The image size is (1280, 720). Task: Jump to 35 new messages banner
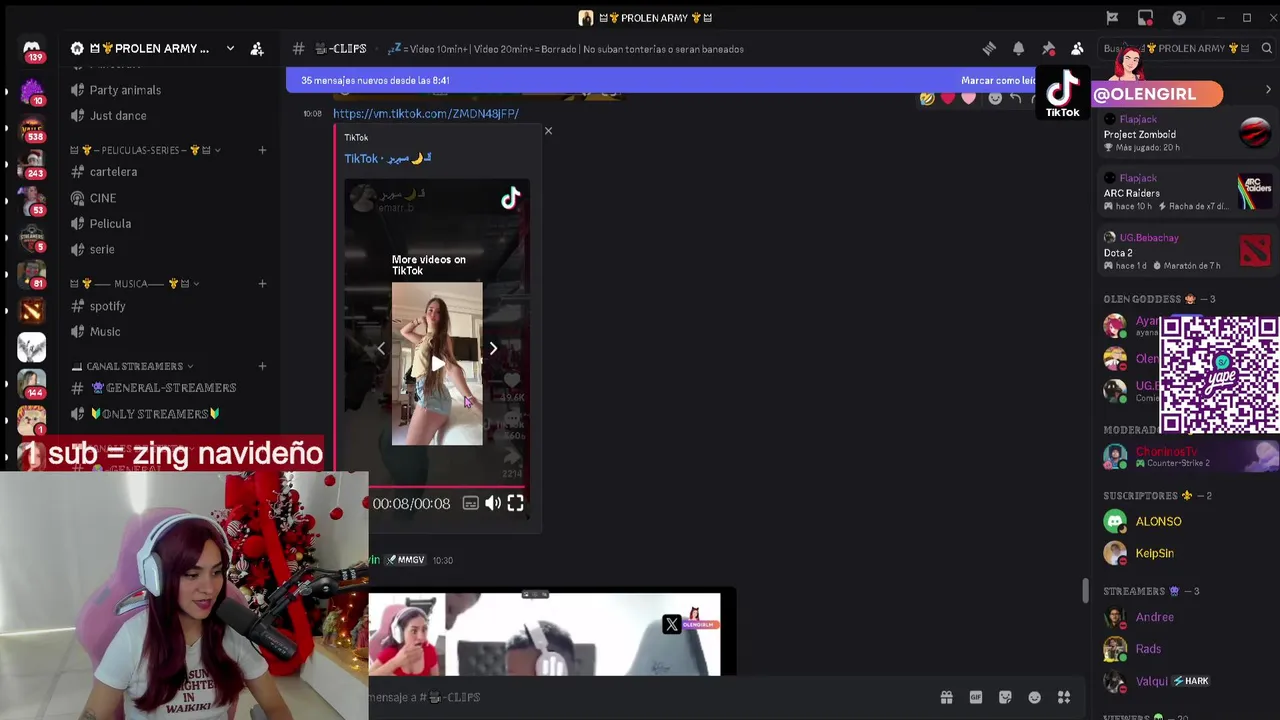[375, 81]
